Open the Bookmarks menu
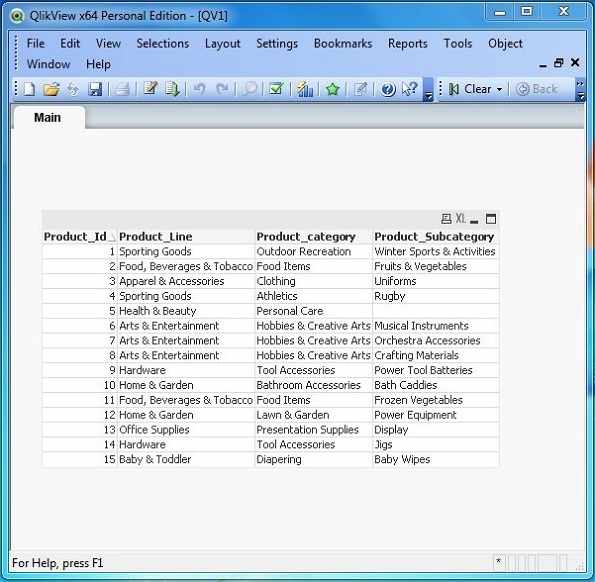Image resolution: width=595 pixels, height=582 pixels. click(x=343, y=43)
